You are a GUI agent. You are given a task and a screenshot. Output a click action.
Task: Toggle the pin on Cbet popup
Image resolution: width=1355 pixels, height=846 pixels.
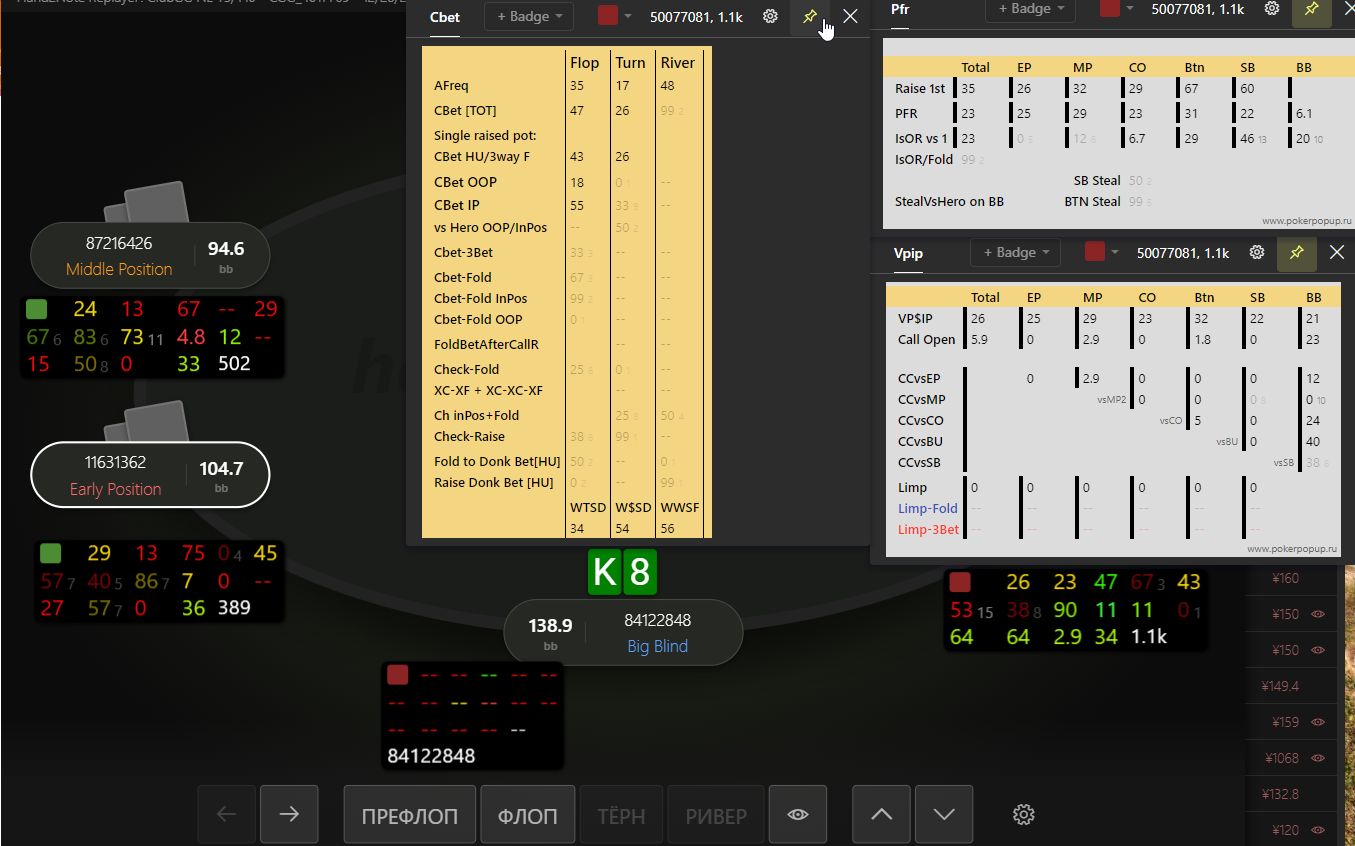[810, 16]
